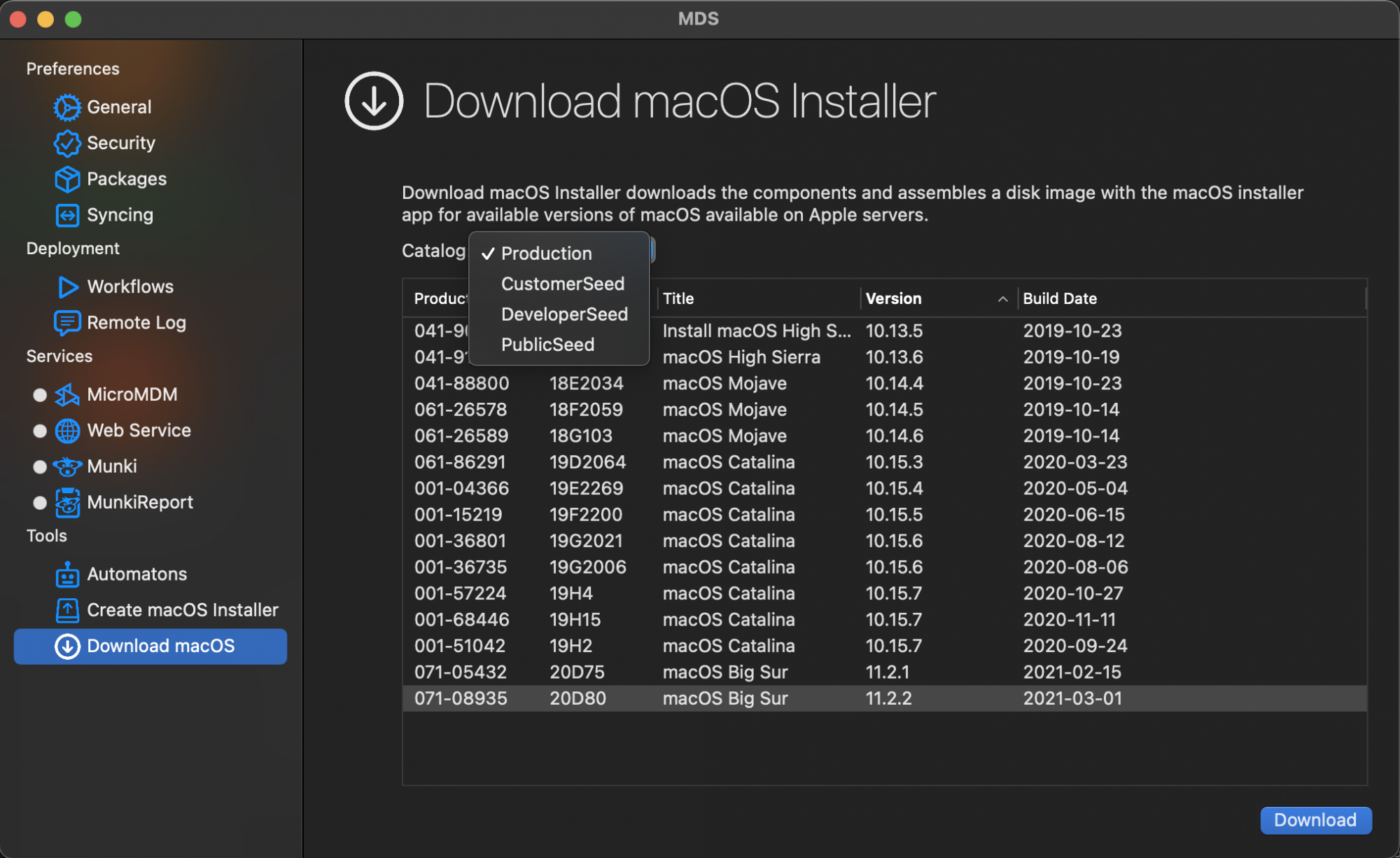Select Syncing sidebar label
This screenshot has height=858, width=1400.
[120, 215]
